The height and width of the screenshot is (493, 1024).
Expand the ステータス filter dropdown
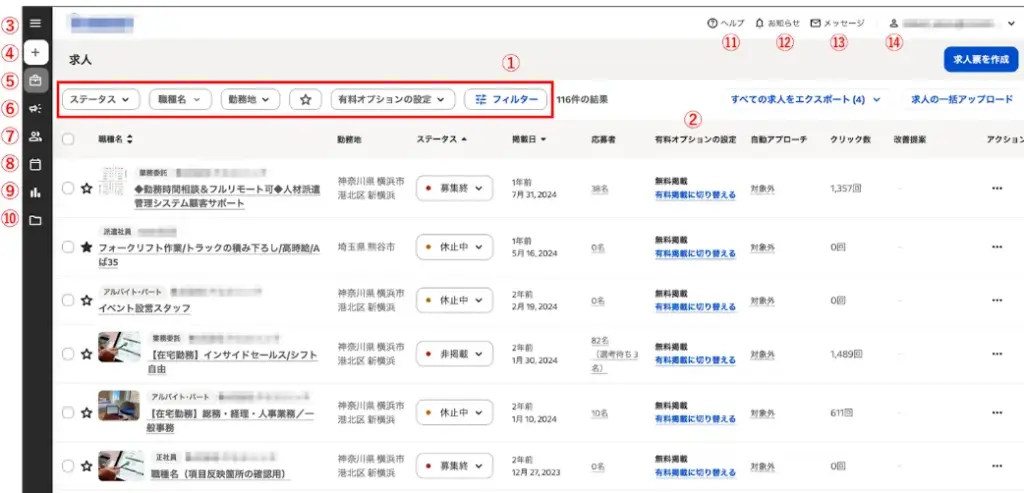click(x=101, y=100)
